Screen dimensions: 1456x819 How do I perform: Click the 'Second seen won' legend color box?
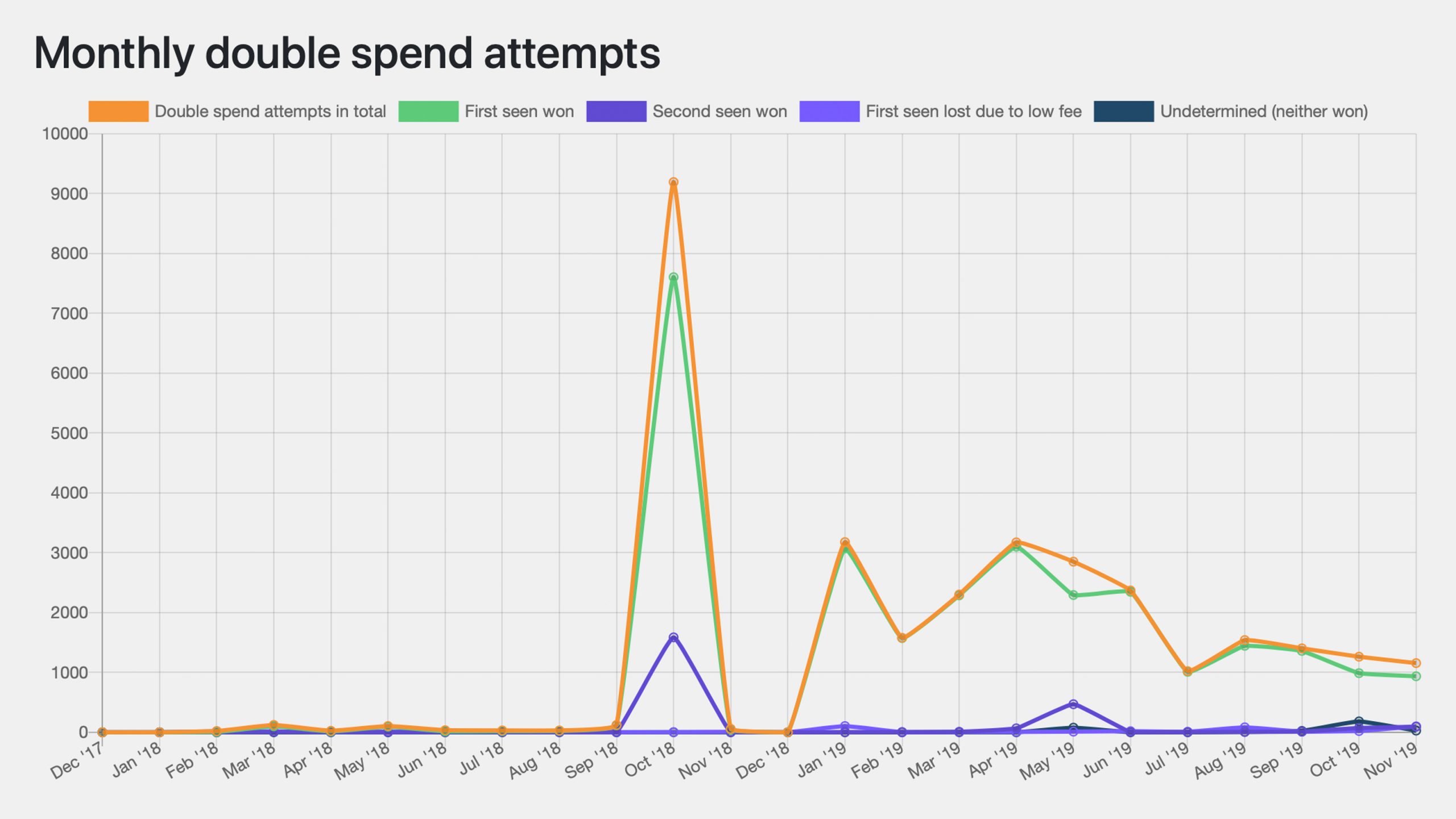click(x=616, y=111)
